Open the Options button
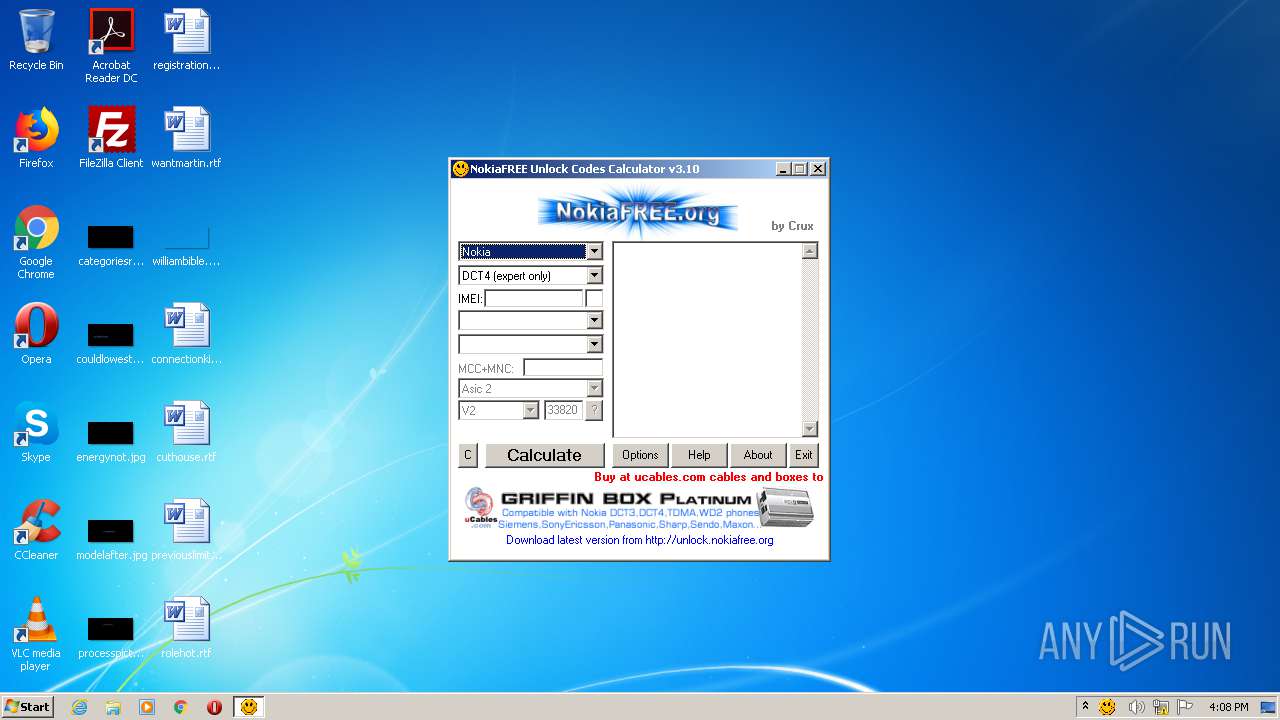The image size is (1280, 720). [640, 455]
